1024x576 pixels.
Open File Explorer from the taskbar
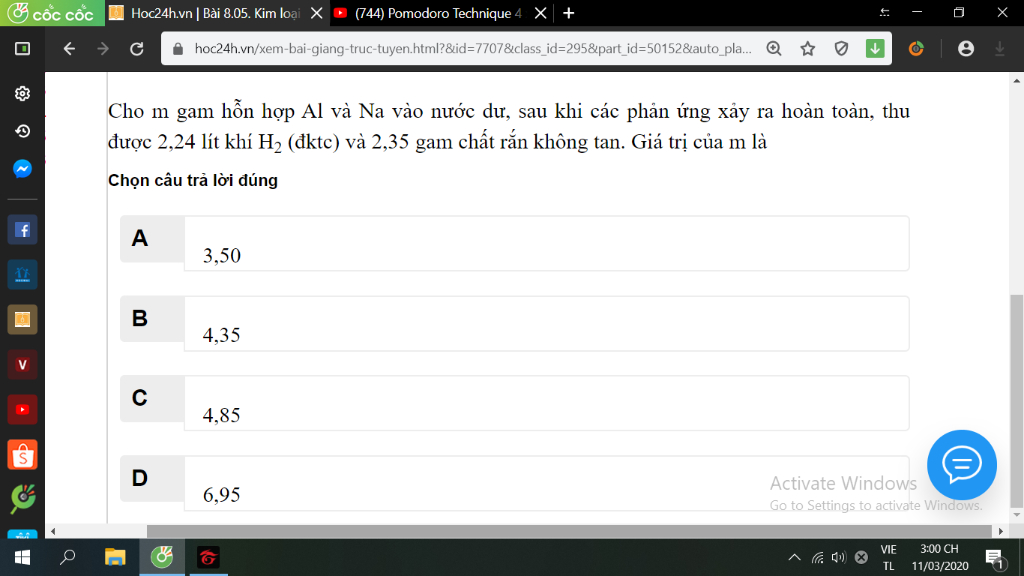[115, 558]
